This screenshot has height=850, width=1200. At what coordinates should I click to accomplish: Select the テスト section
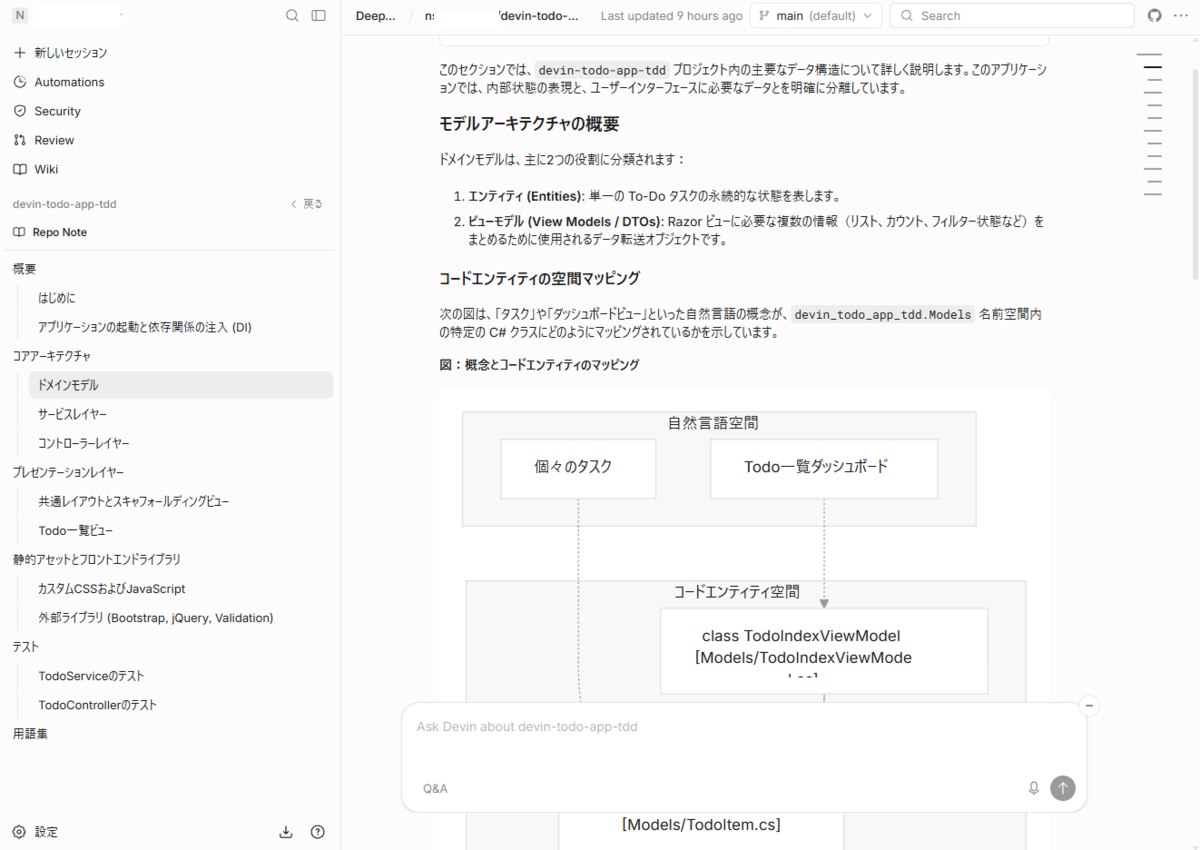tap(25, 647)
